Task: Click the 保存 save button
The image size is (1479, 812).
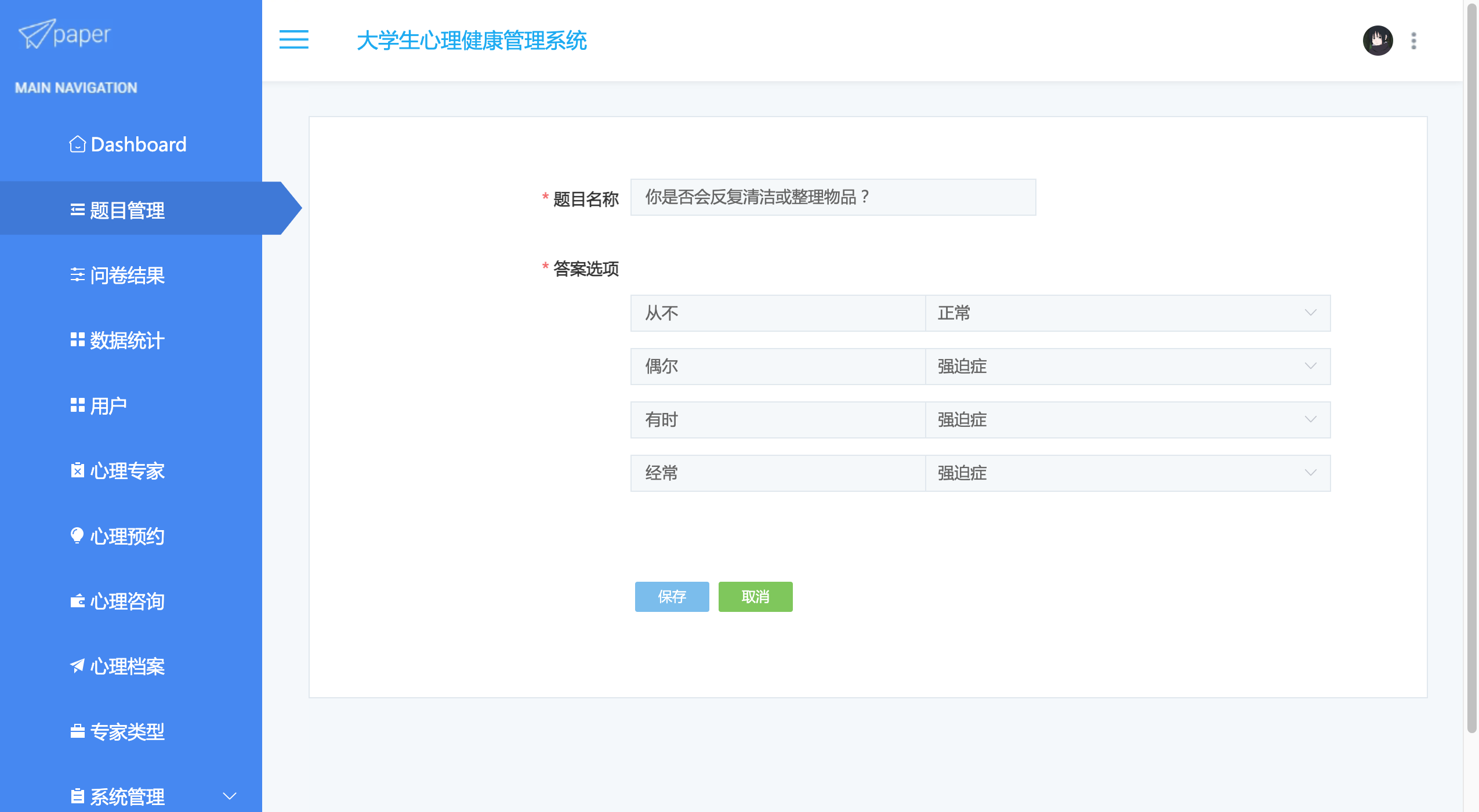Action: [672, 596]
